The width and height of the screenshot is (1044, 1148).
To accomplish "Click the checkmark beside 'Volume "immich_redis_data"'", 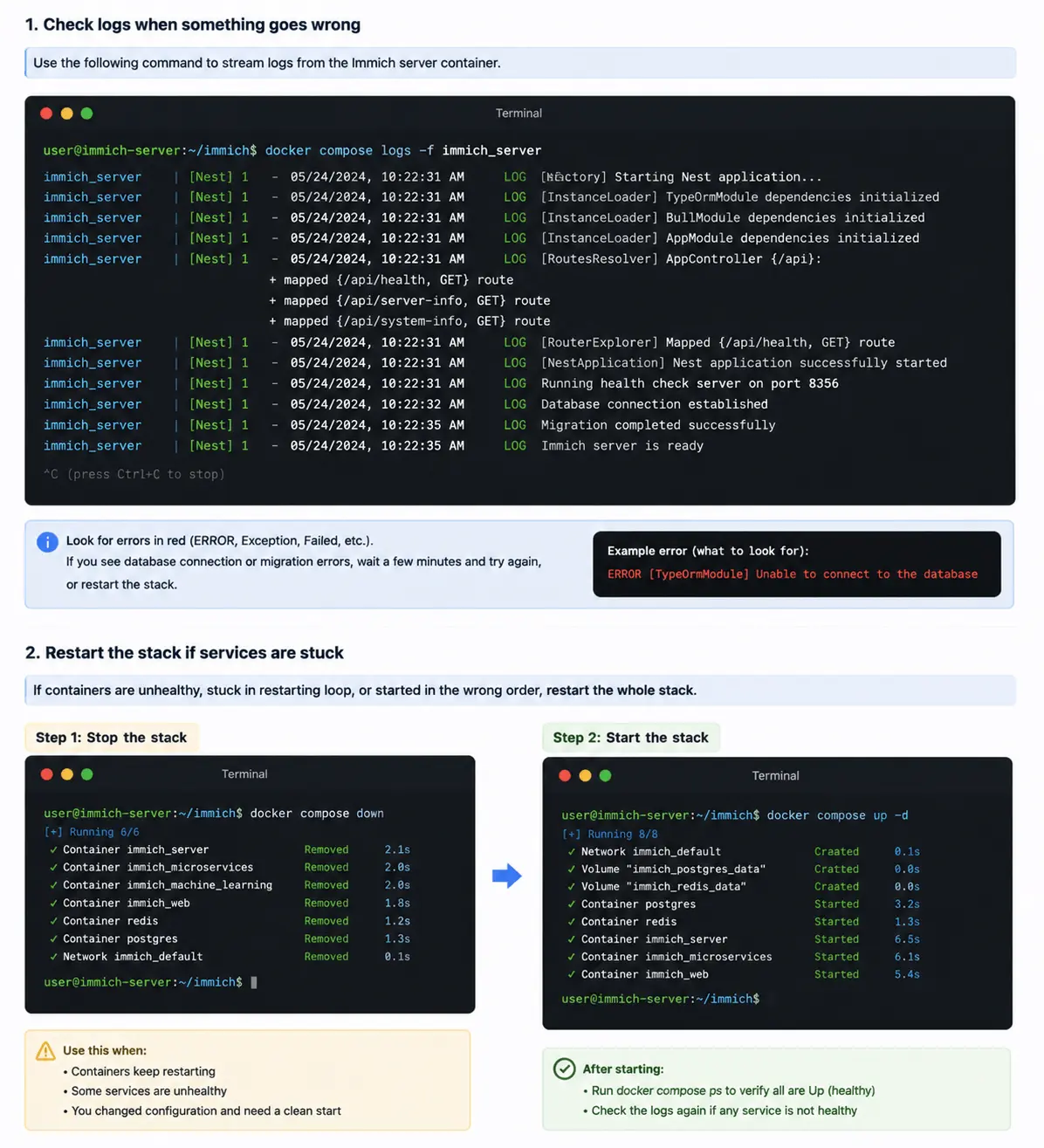I will pyautogui.click(x=572, y=887).
